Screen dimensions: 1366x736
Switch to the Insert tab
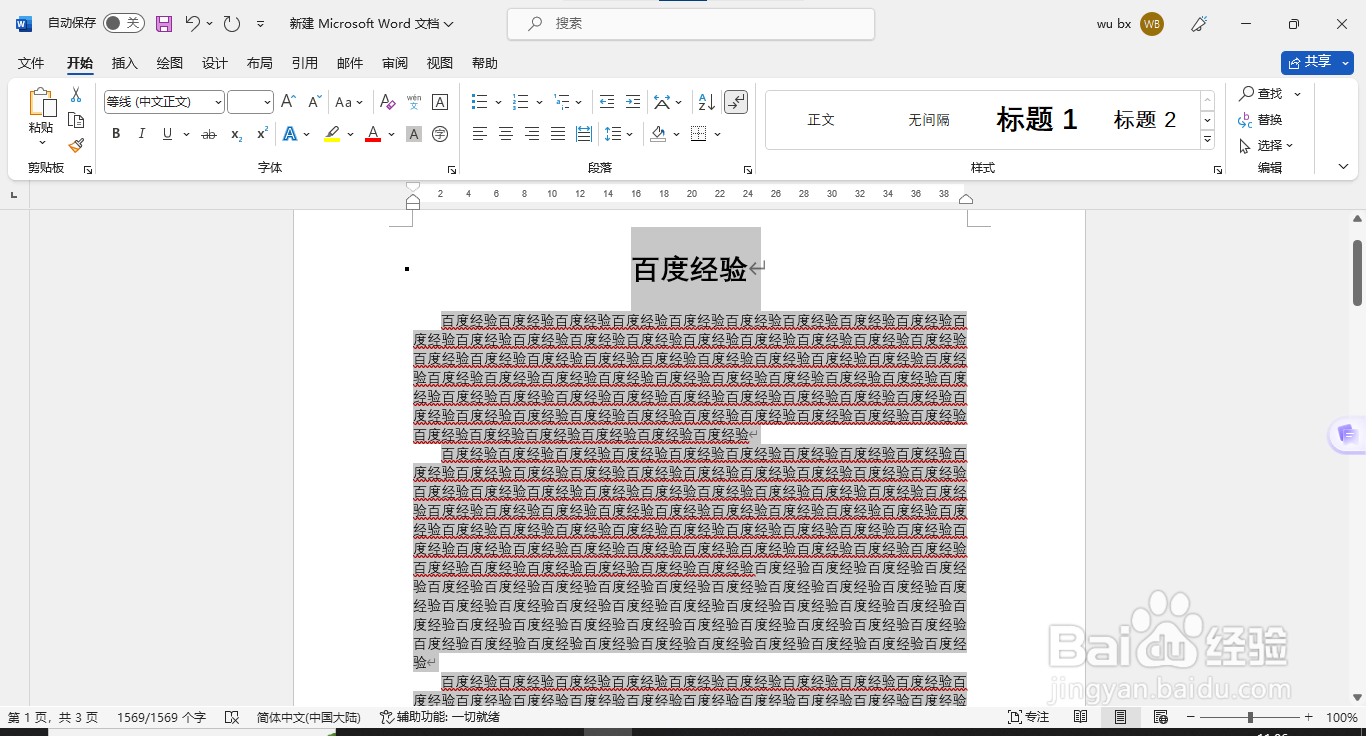click(x=125, y=63)
